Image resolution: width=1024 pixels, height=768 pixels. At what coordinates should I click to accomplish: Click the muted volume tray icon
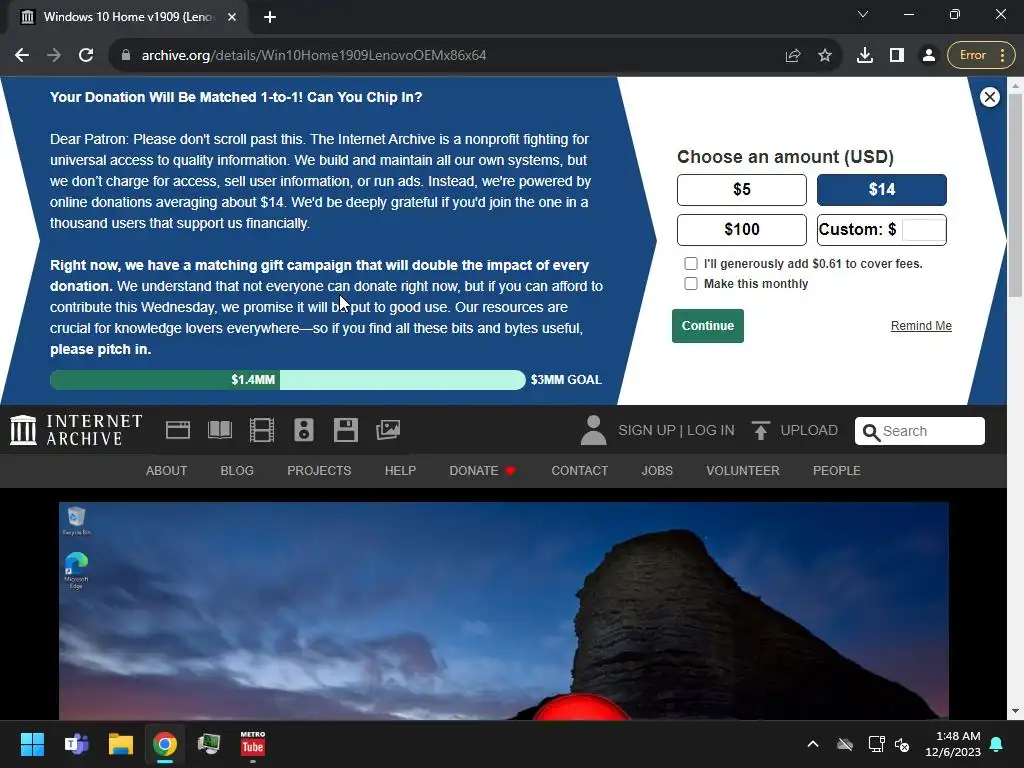point(903,744)
